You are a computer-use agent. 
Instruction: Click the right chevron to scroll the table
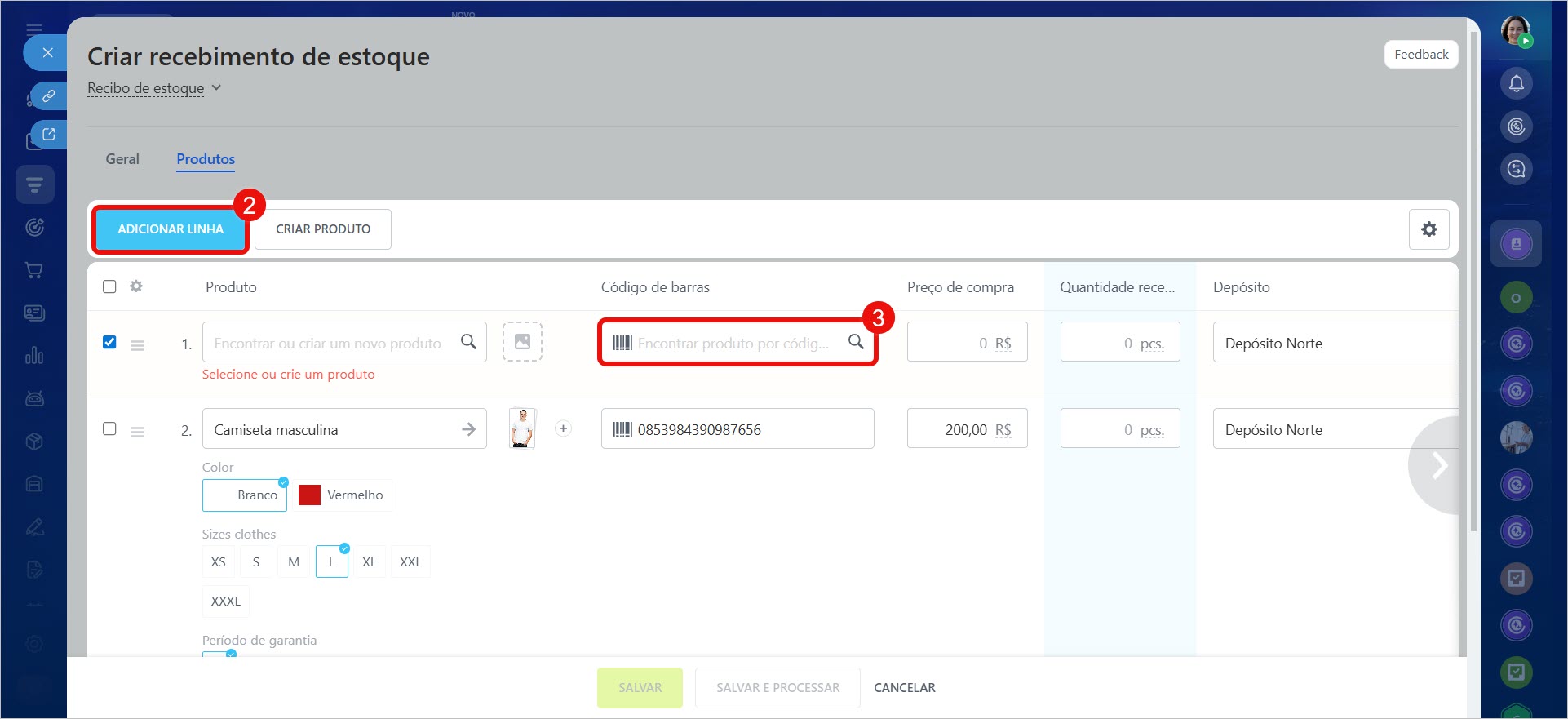point(1439,465)
